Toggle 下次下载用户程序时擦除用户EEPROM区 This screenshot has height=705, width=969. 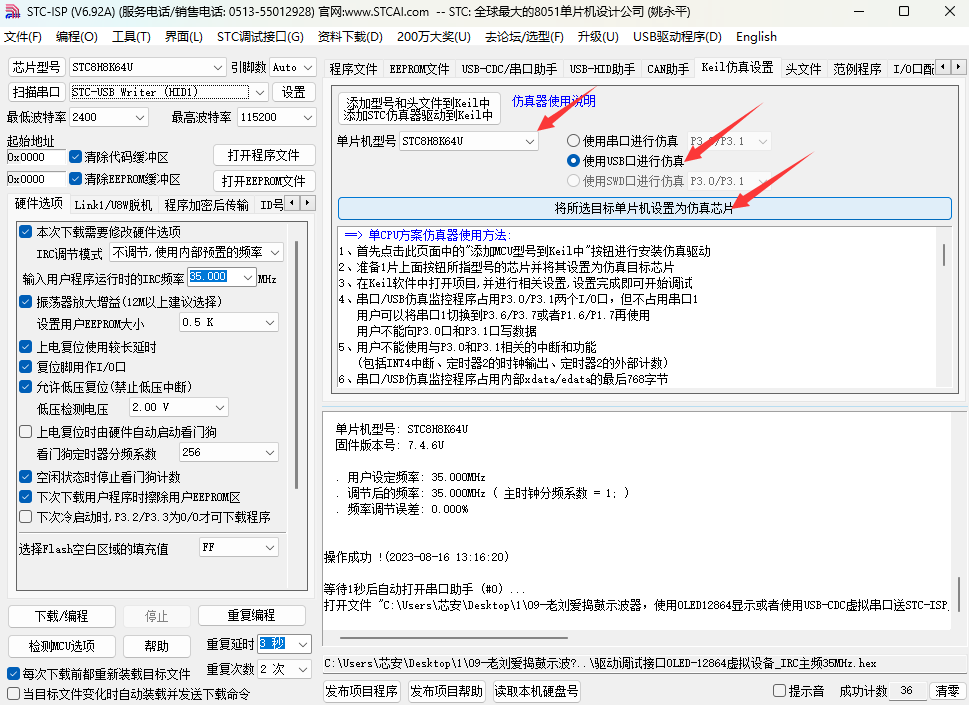[25, 496]
